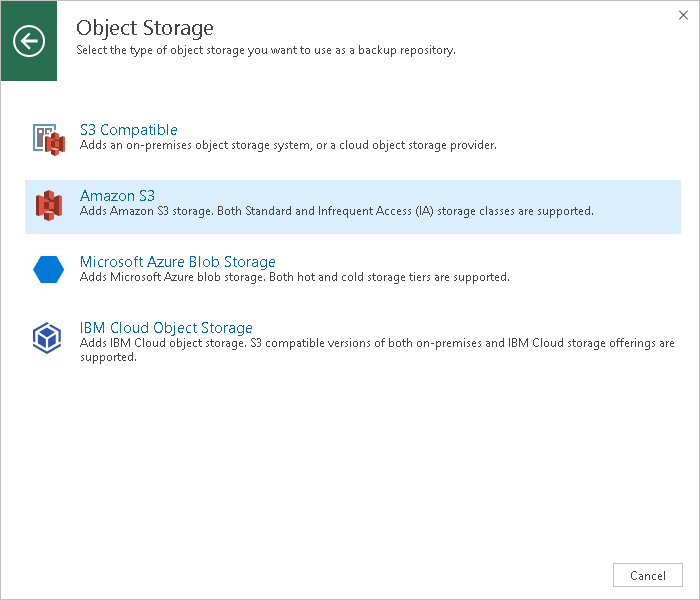The image size is (700, 600).
Task: Select the S3 Compatible title link
Action: [129, 130]
